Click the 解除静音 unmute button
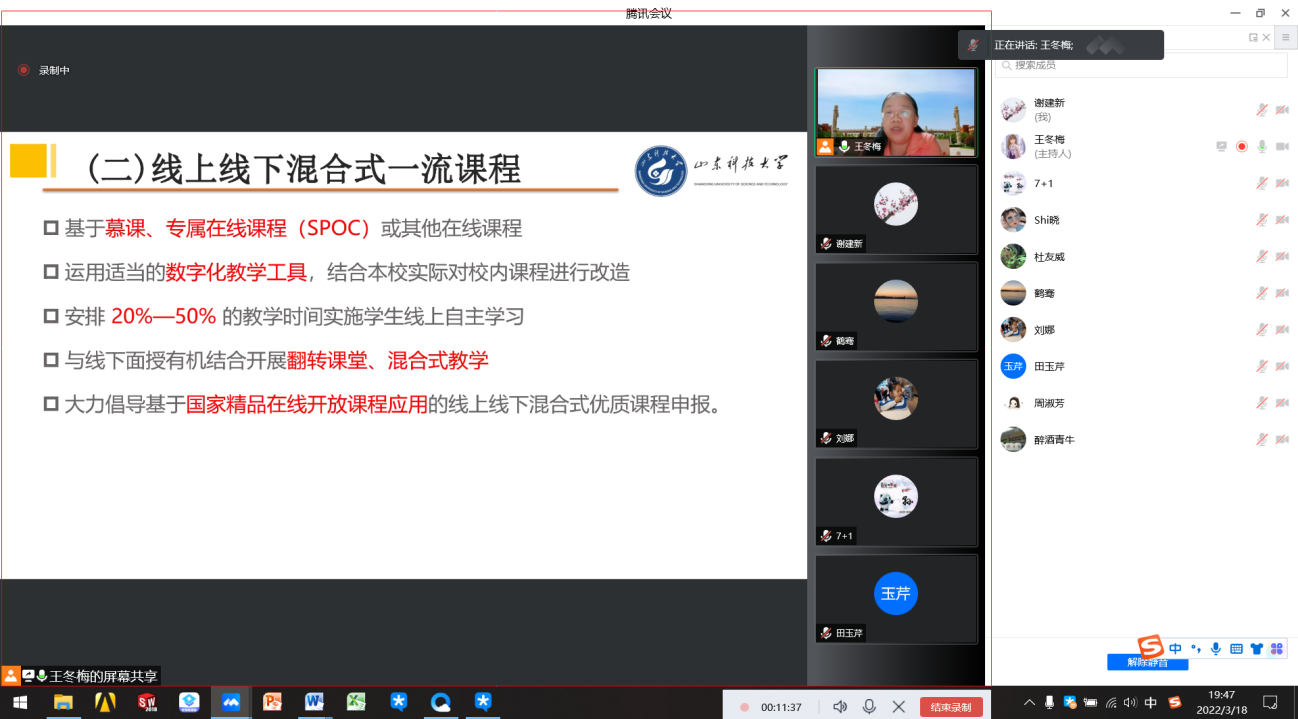Image resolution: width=1298 pixels, height=719 pixels. tap(1146, 662)
